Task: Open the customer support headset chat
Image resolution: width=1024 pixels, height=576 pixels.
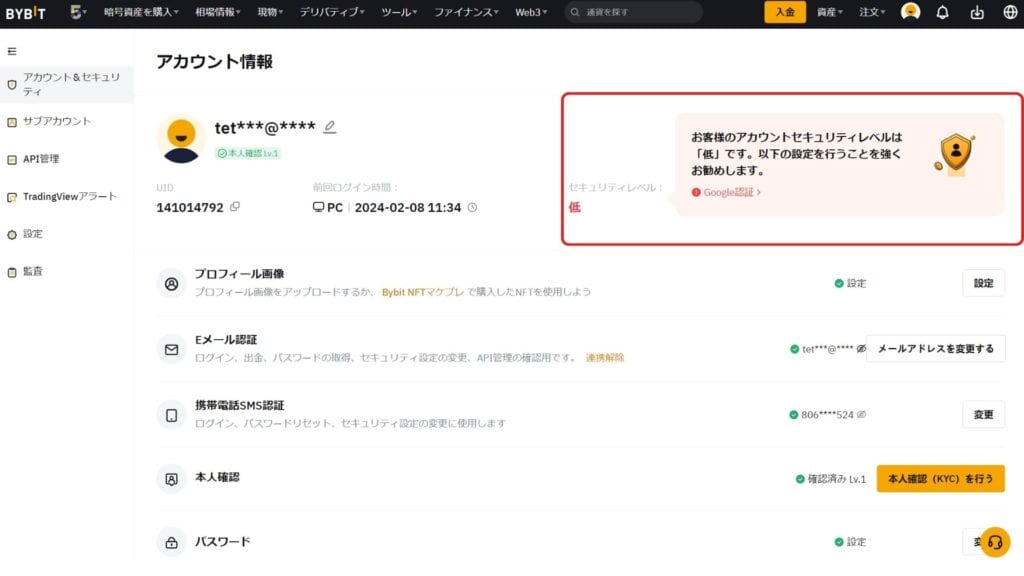Action: [995, 542]
